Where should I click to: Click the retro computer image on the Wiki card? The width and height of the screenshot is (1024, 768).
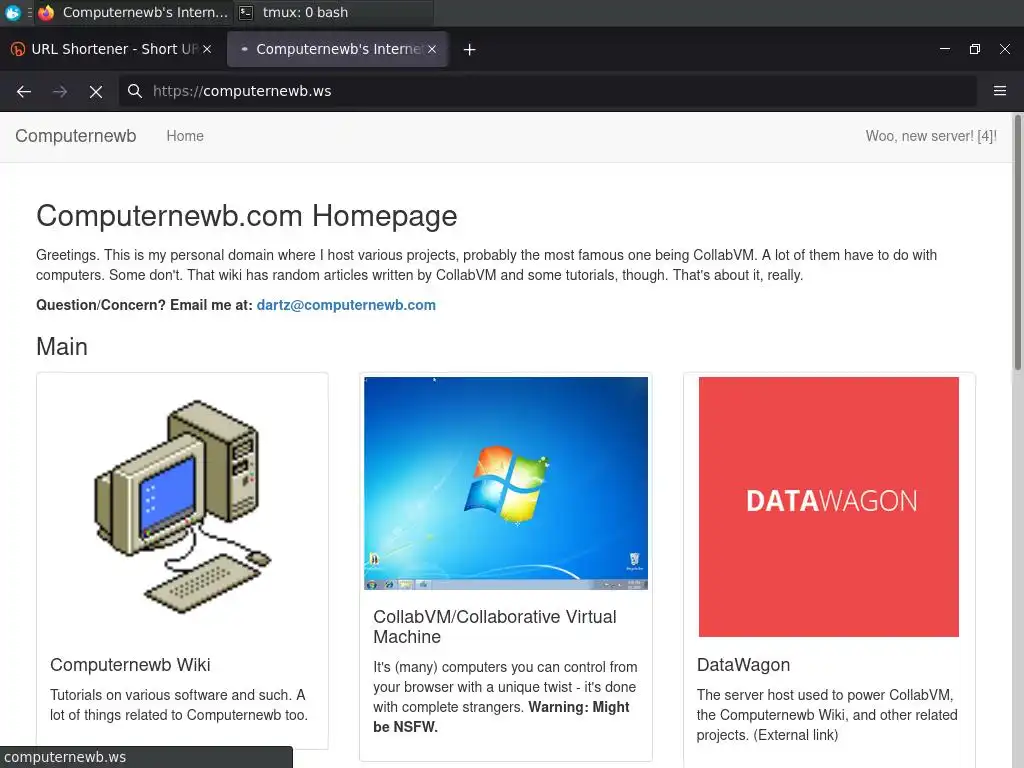click(x=182, y=505)
